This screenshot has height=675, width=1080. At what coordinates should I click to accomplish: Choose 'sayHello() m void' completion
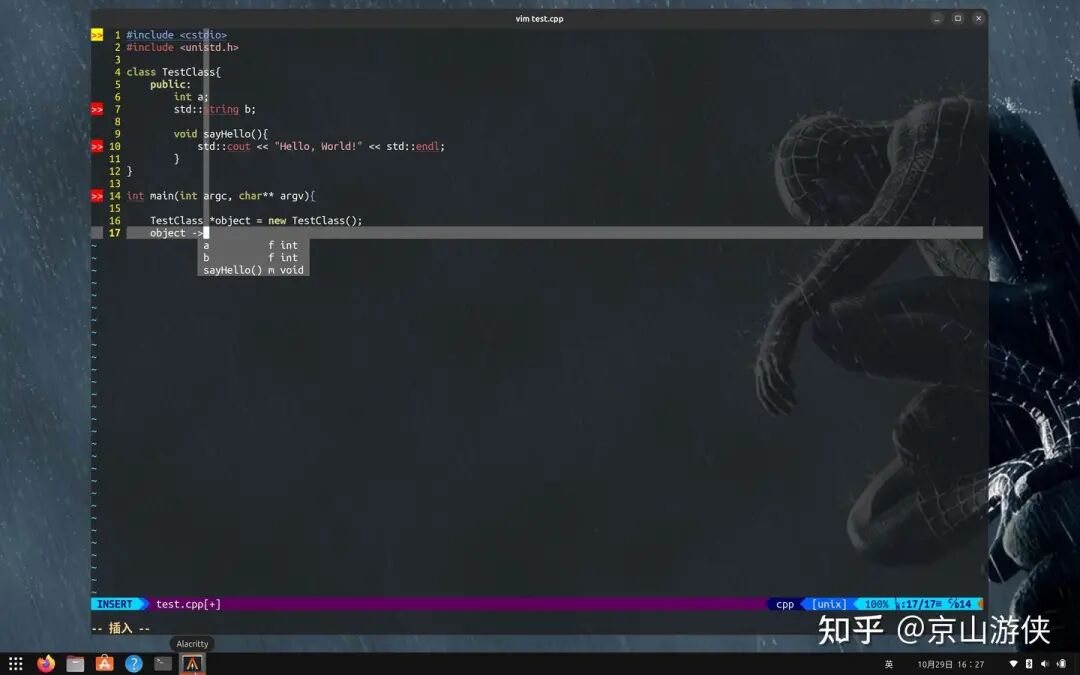tap(253, 270)
